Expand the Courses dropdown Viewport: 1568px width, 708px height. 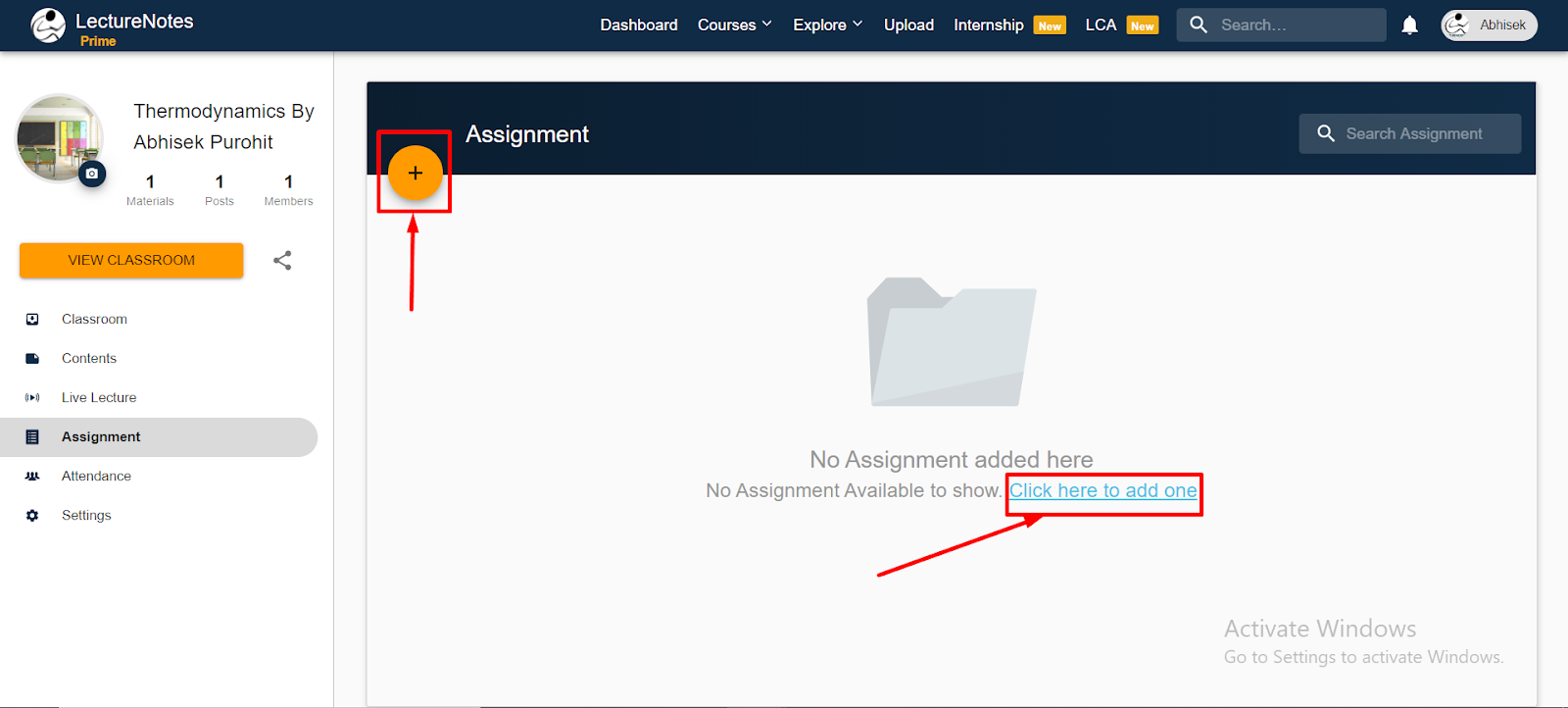(735, 25)
